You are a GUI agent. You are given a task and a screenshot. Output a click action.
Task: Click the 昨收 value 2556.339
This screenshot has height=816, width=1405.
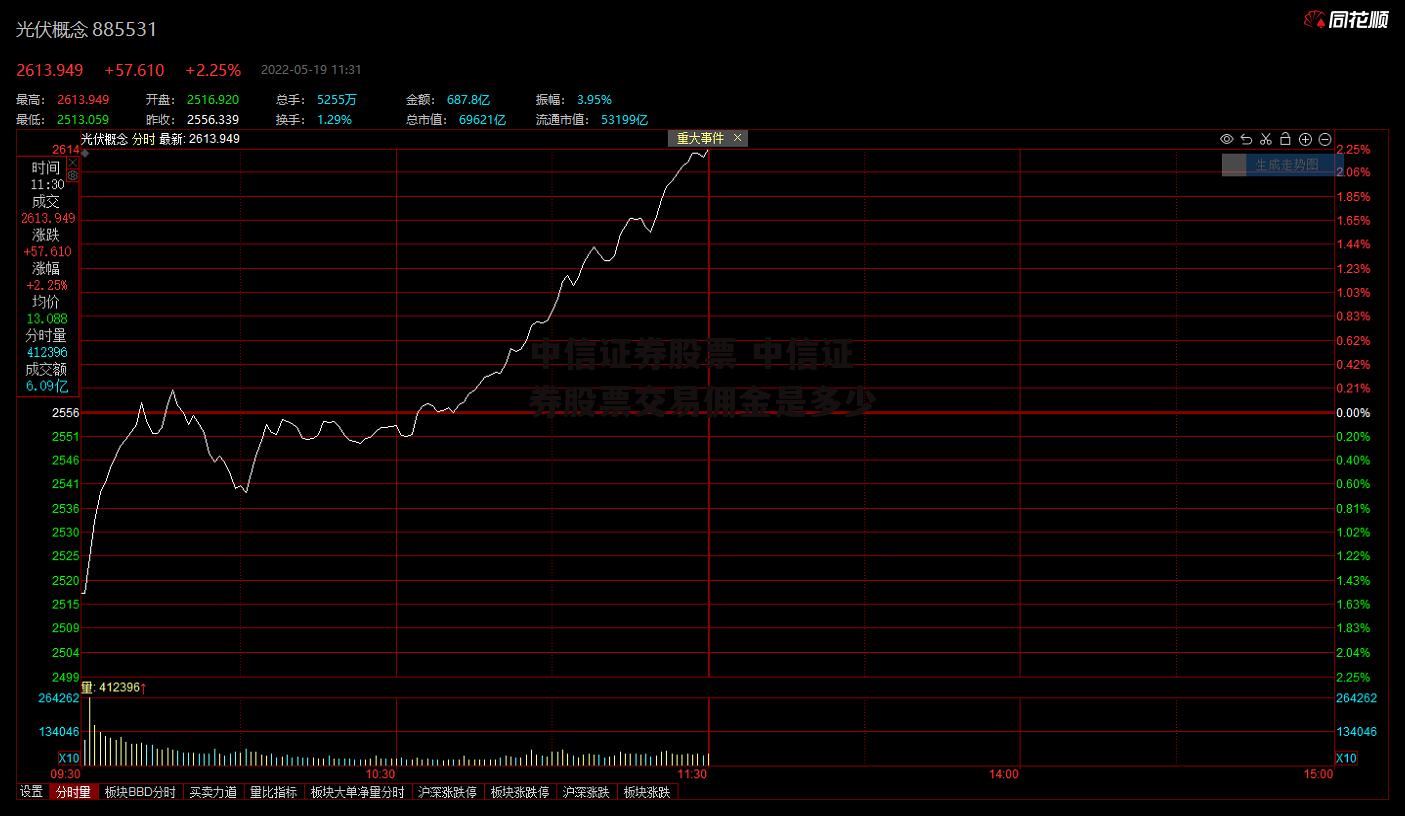click(213, 120)
